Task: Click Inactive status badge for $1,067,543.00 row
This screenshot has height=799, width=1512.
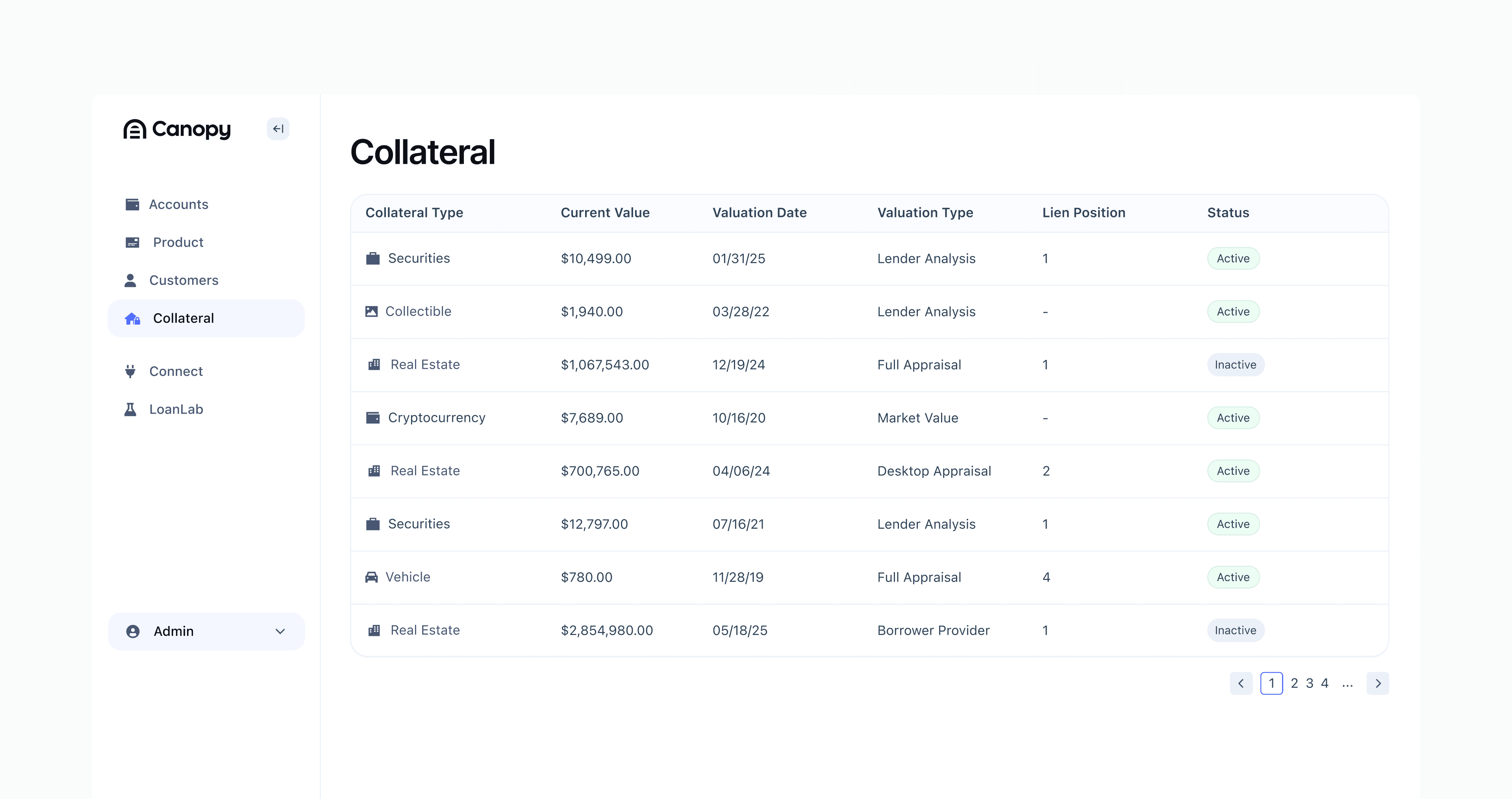Action: (1235, 365)
